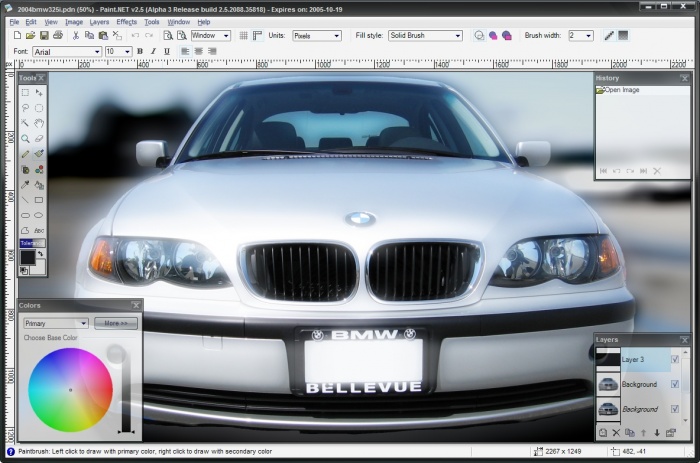Open the Edit menu
Viewport: 700px width, 463px height.
(x=31, y=22)
